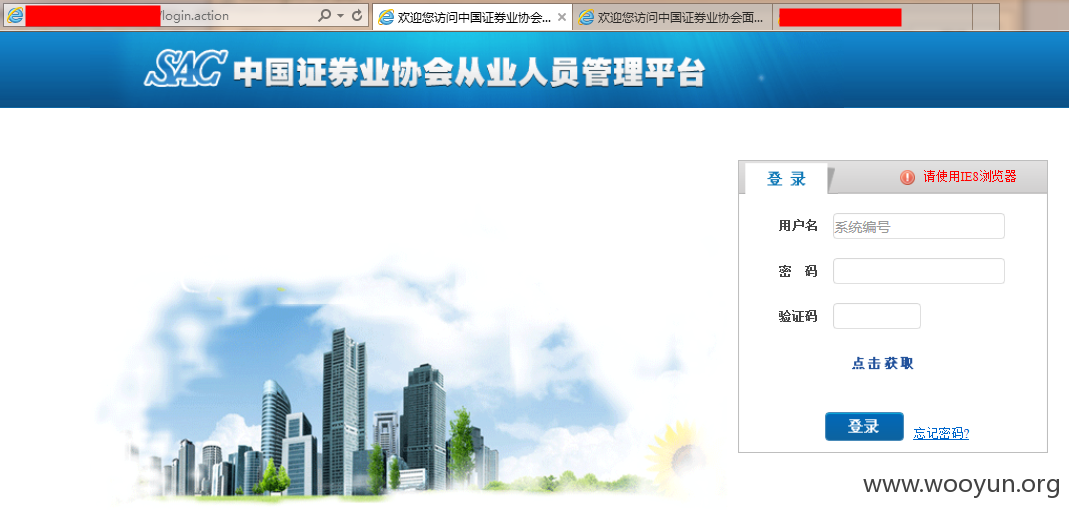Open the address bar dropdown arrow
This screenshot has height=513, width=1069.
[340, 16]
